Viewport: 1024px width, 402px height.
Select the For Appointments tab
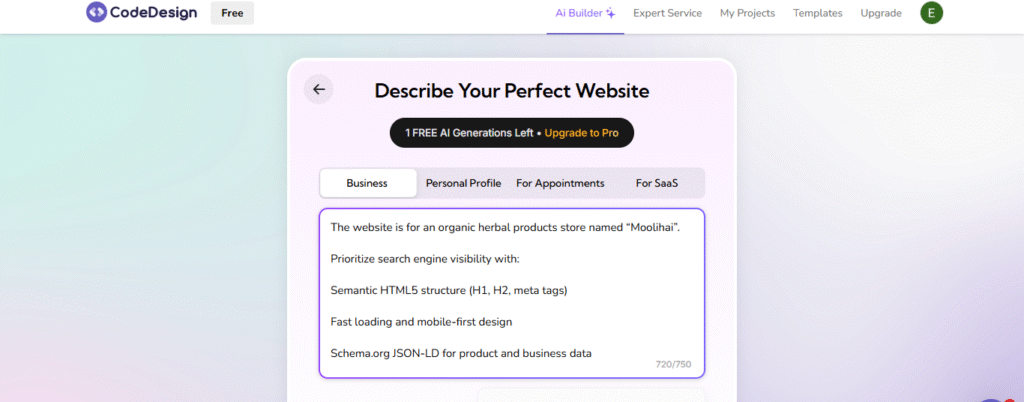(x=560, y=183)
